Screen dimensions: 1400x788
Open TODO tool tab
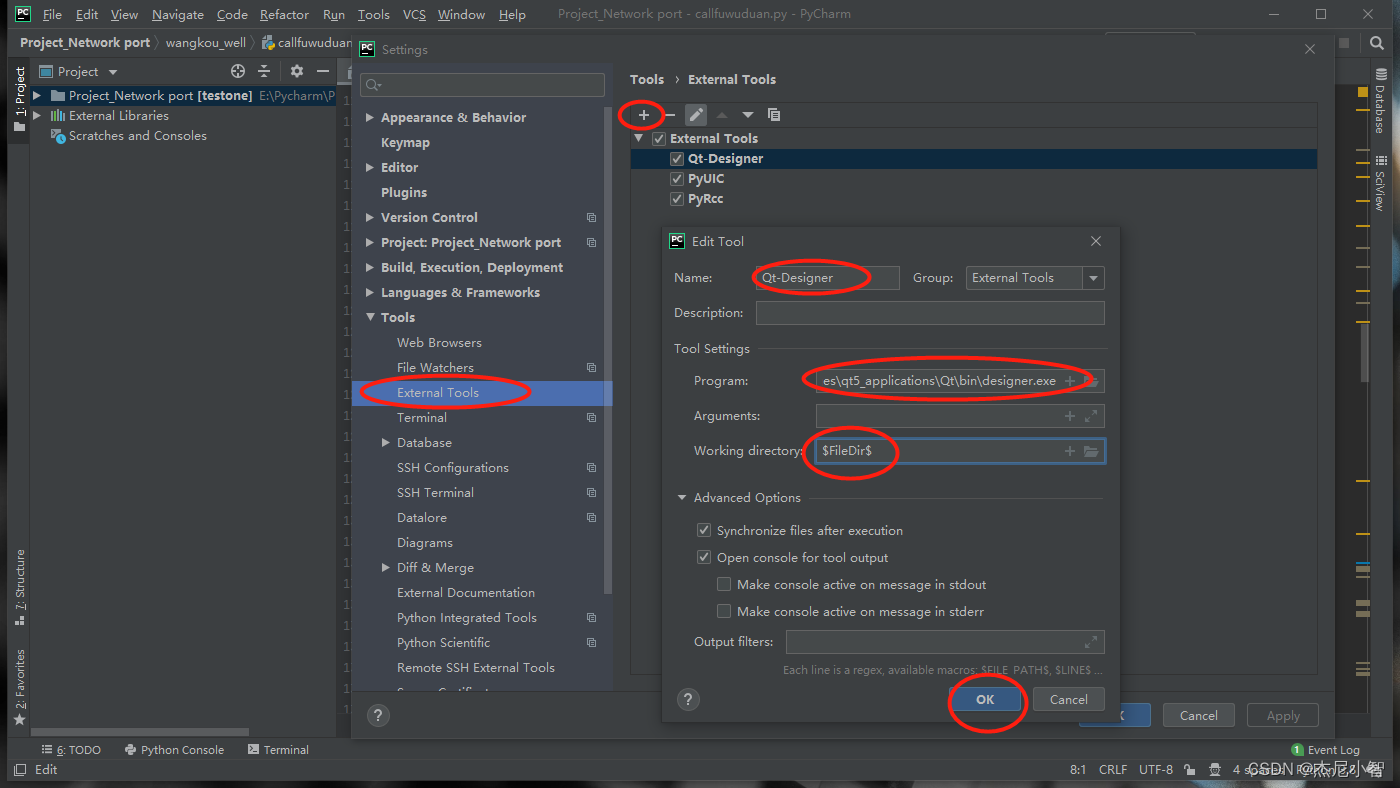coord(71,750)
